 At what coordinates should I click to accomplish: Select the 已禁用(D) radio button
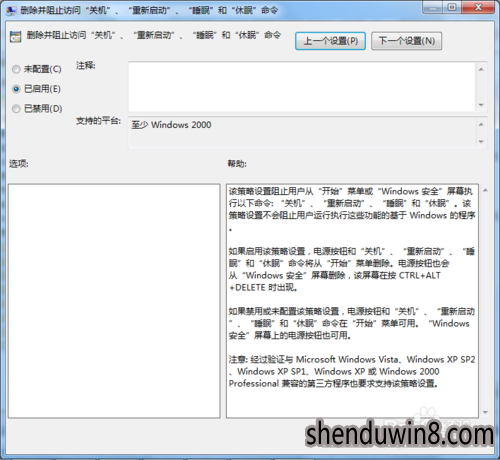(16, 109)
